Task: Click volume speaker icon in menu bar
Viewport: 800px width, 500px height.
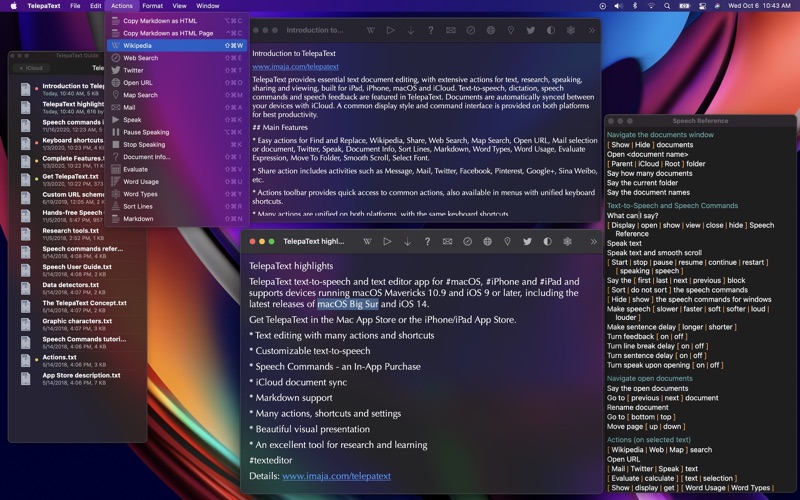Action: coord(618,6)
